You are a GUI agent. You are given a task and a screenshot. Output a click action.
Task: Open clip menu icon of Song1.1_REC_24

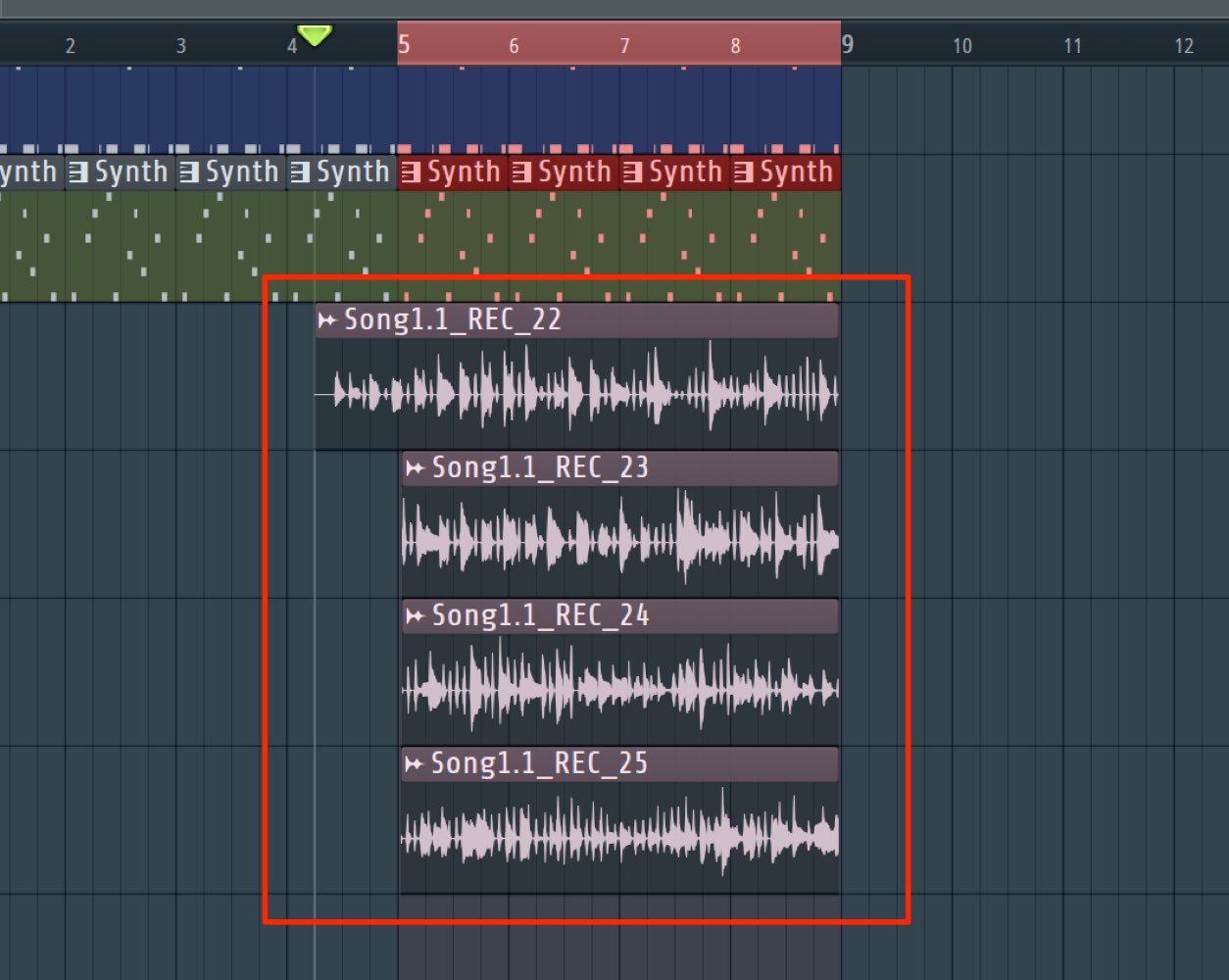click(x=415, y=616)
